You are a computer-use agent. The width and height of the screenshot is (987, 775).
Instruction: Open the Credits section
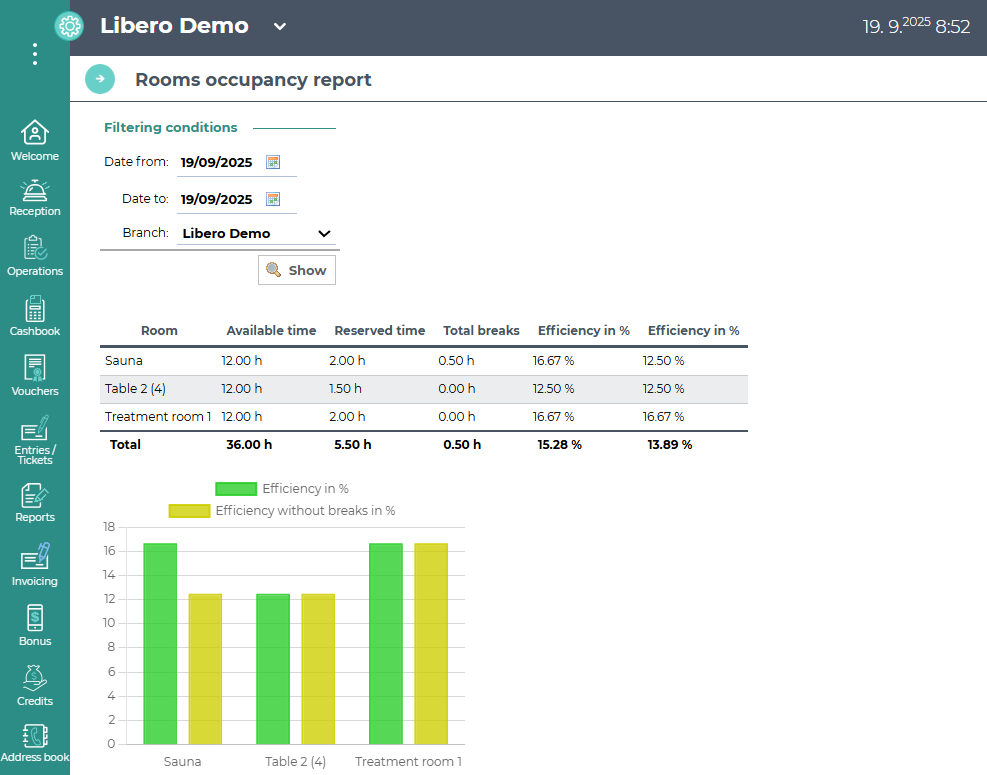[x=35, y=686]
